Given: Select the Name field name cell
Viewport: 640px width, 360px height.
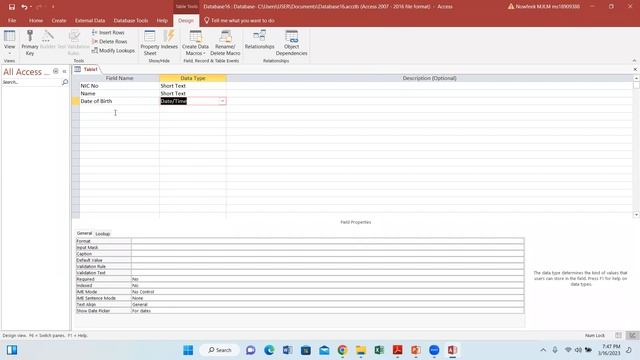Looking at the screenshot, I should (x=119, y=93).
